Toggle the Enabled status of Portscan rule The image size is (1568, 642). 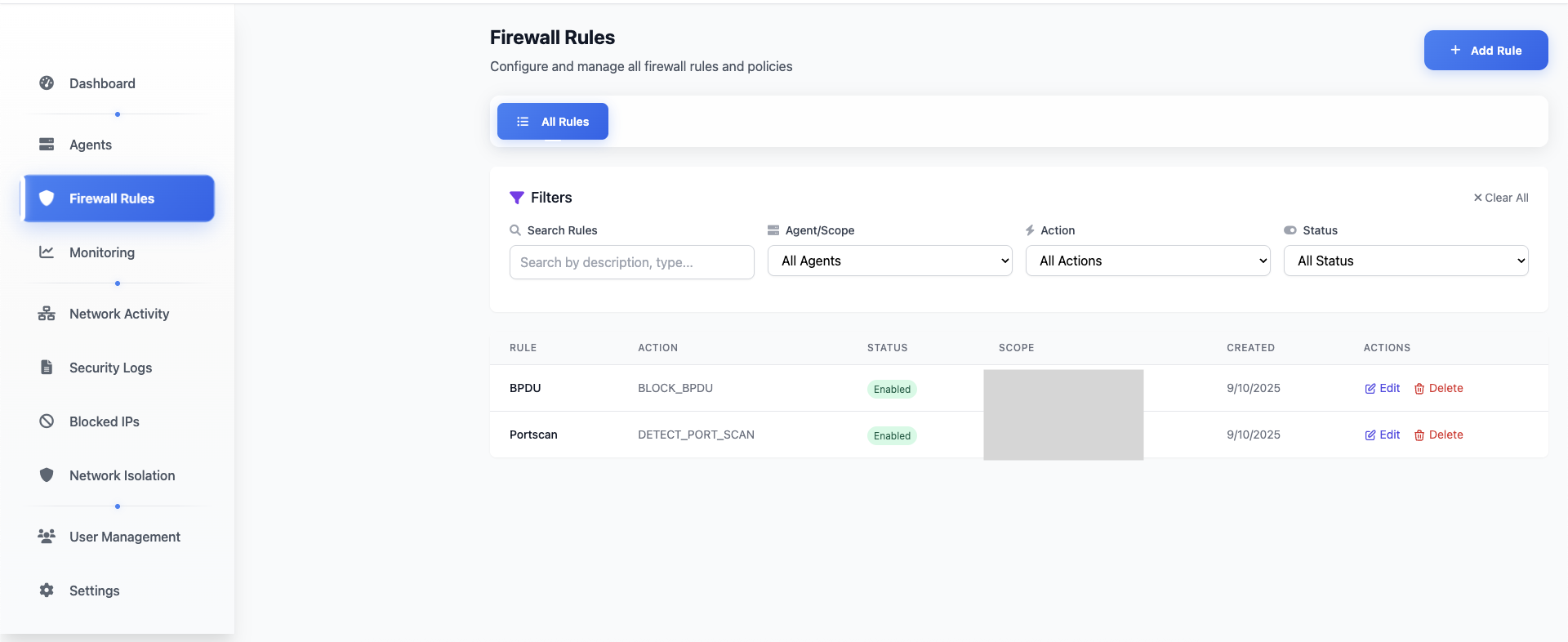click(x=891, y=435)
